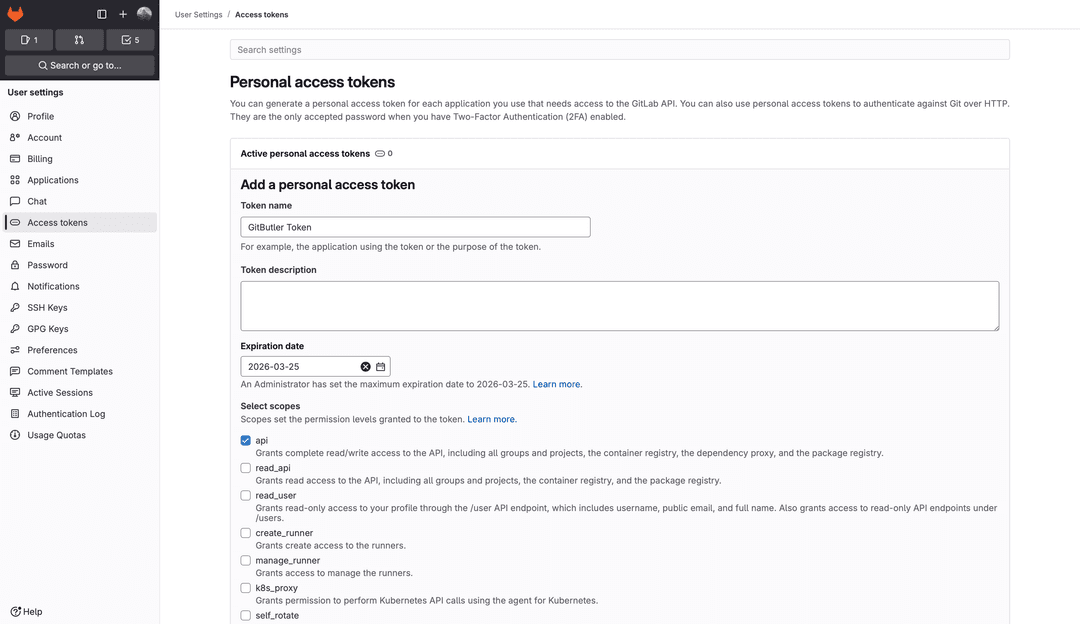Clear the expiration date with the X icon
The height and width of the screenshot is (624, 1080).
(365, 366)
